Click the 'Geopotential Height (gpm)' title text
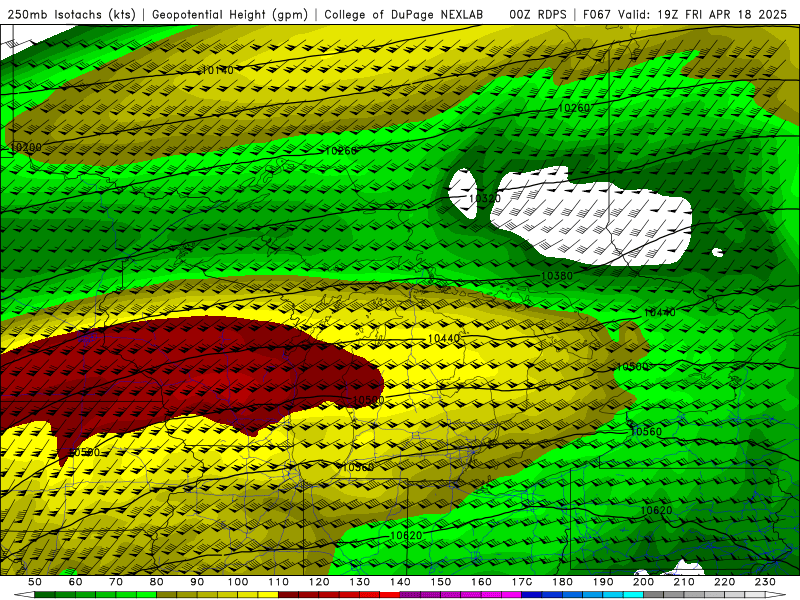The height and width of the screenshot is (600, 800). point(230,14)
